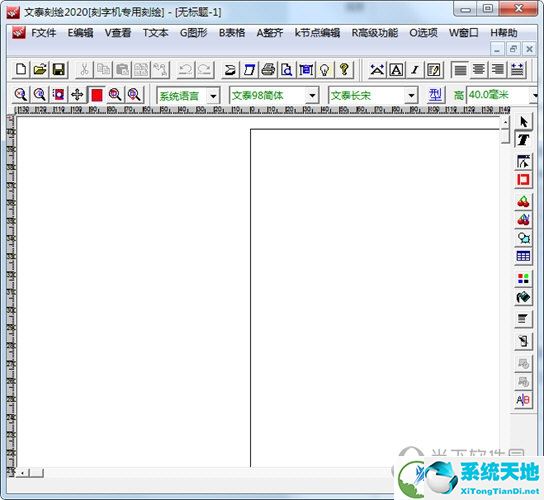Expand the 文泰98简体 font dropdown
The height and width of the screenshot is (500, 544).
click(x=312, y=95)
